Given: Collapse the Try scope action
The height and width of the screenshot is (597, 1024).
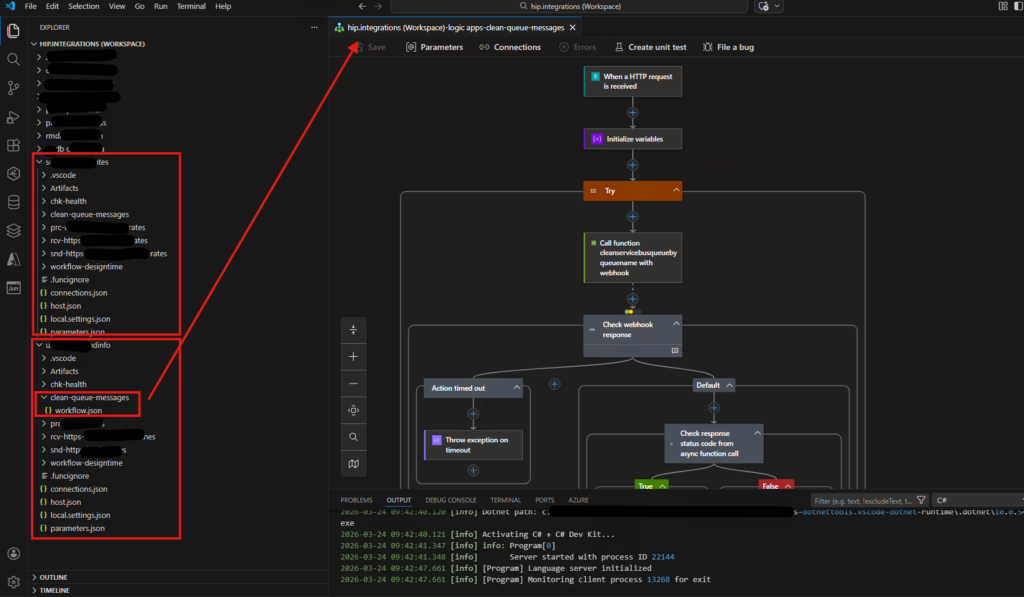Looking at the screenshot, I should click(x=677, y=190).
